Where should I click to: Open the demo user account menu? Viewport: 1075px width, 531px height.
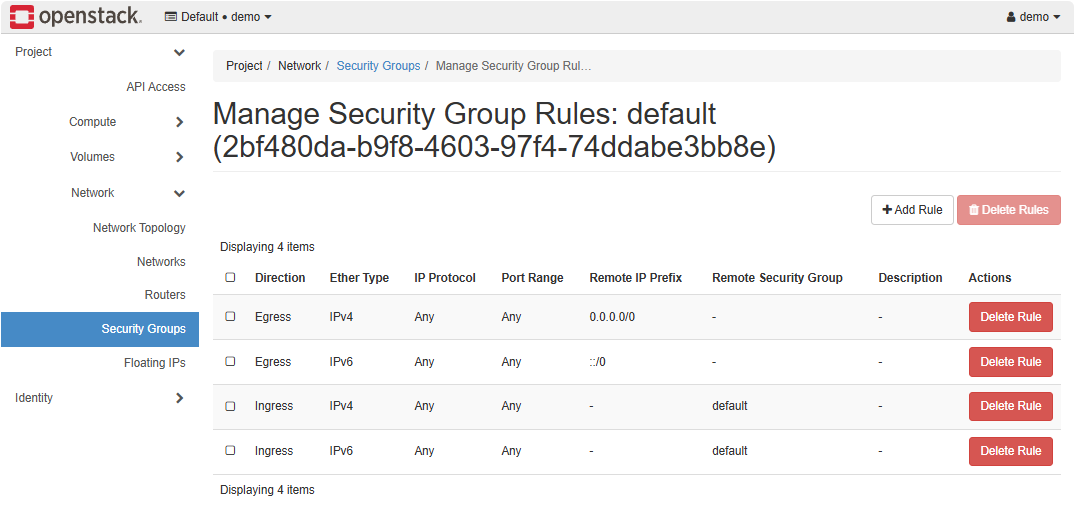tap(1033, 17)
